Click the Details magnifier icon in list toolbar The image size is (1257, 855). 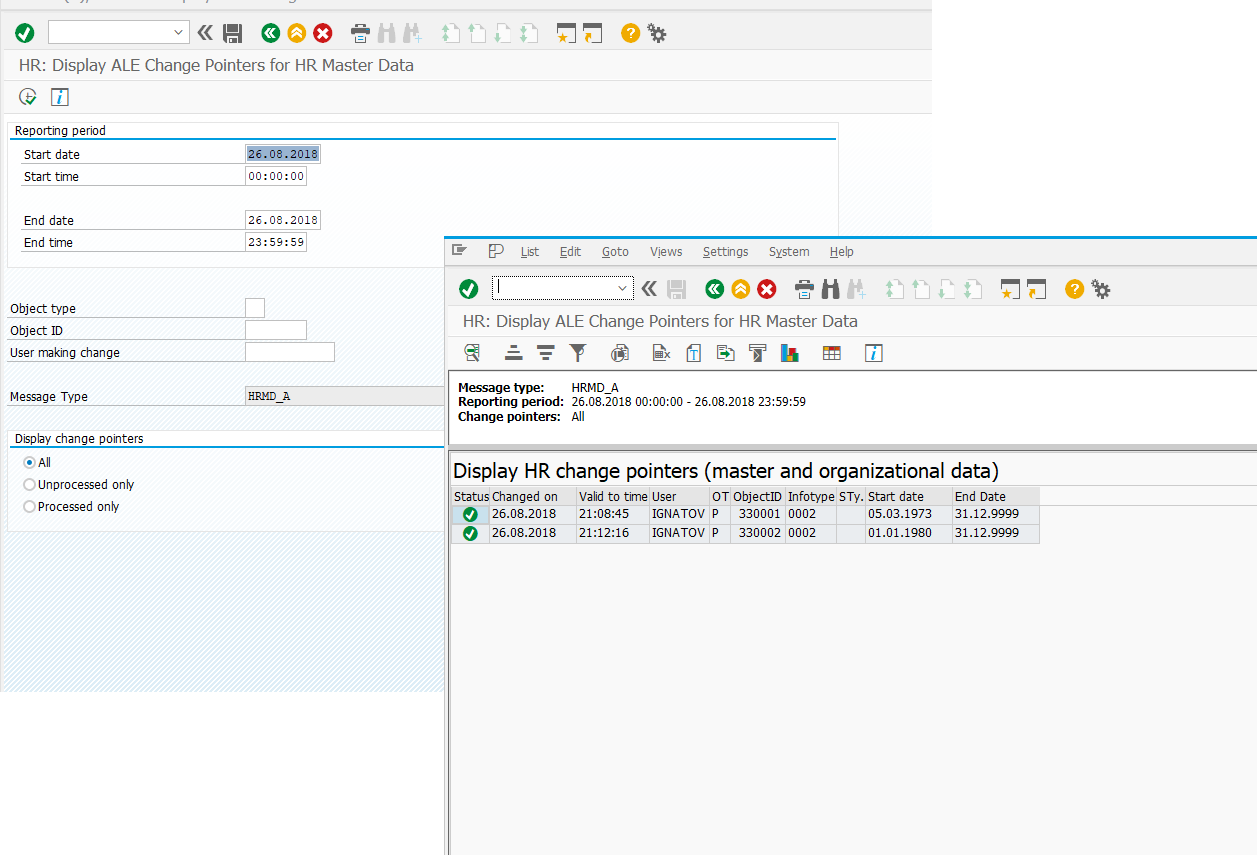(472, 353)
